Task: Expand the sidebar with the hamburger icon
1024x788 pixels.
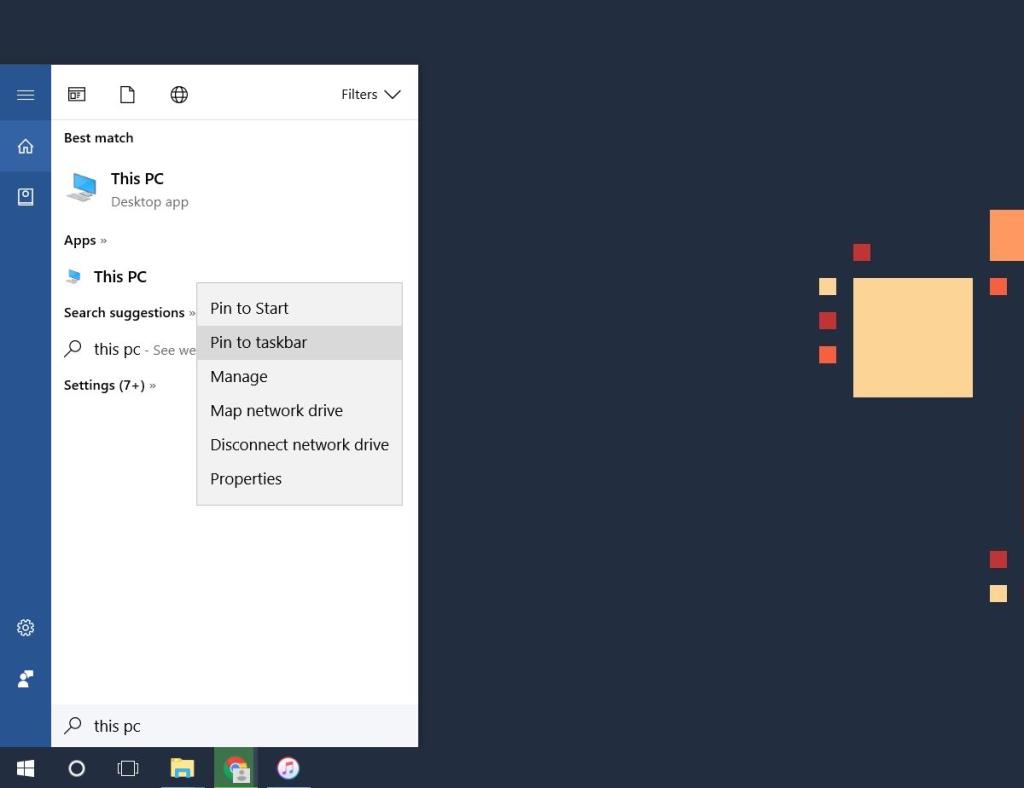Action: point(25,94)
